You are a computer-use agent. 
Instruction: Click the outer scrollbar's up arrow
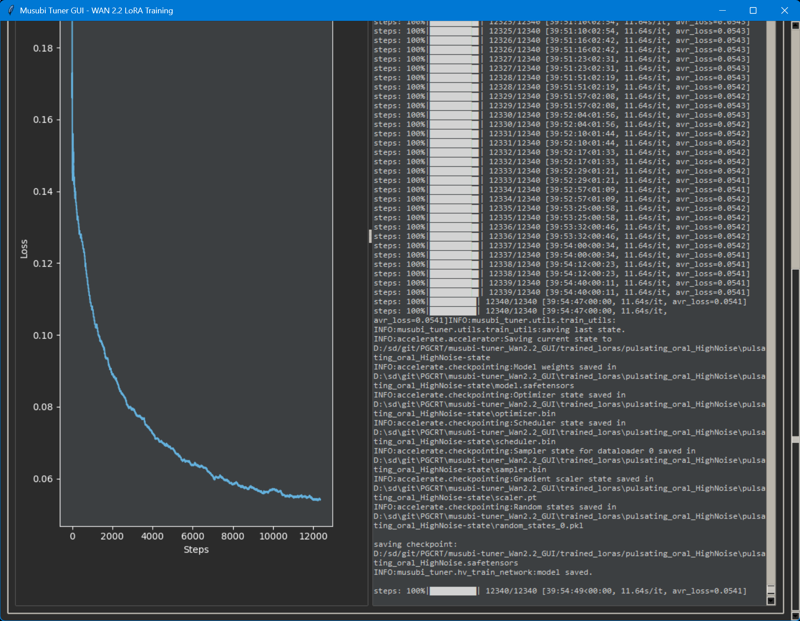pyautogui.click(x=795, y=25)
